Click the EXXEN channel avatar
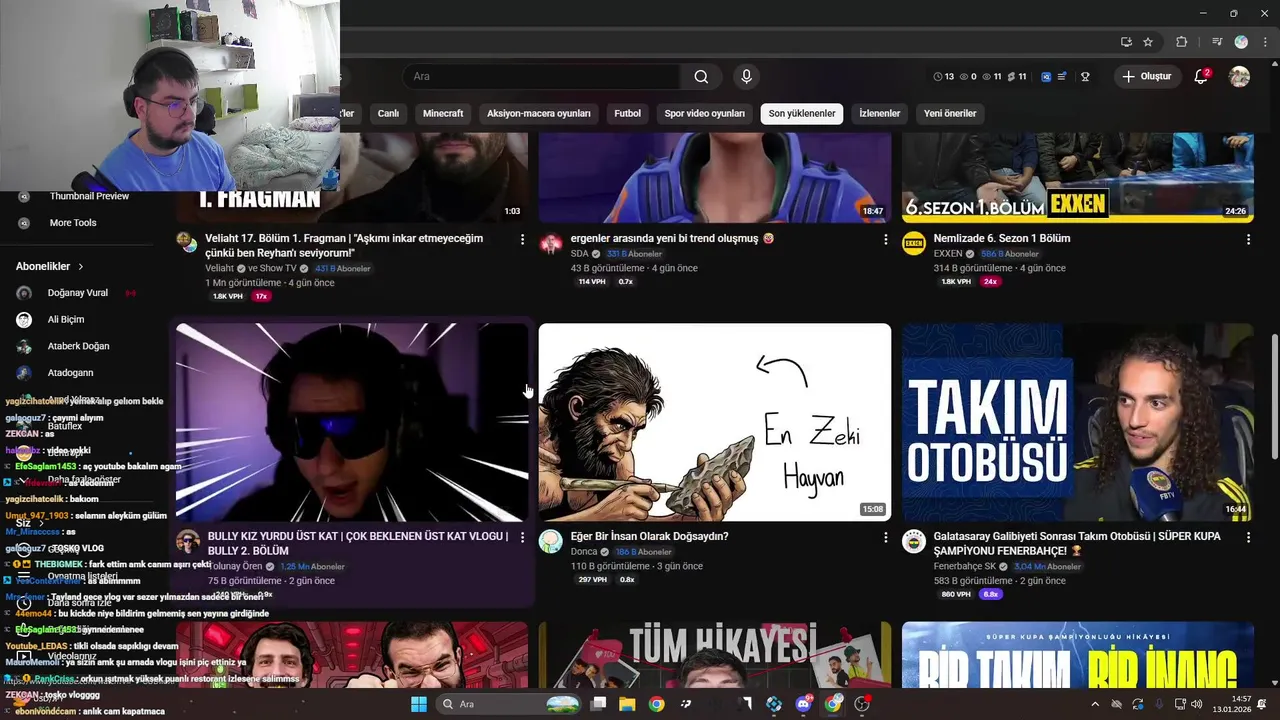Viewport: 1280px width, 720px height. pos(914,243)
